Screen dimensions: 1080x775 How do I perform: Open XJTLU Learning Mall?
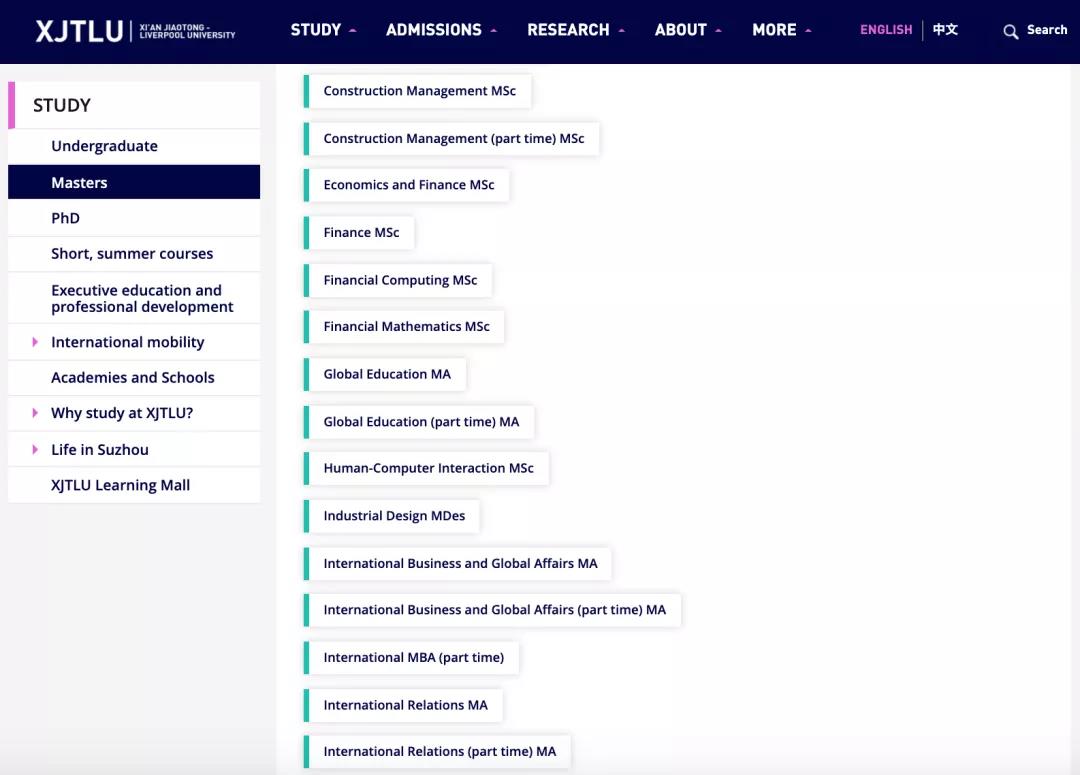tap(134, 485)
